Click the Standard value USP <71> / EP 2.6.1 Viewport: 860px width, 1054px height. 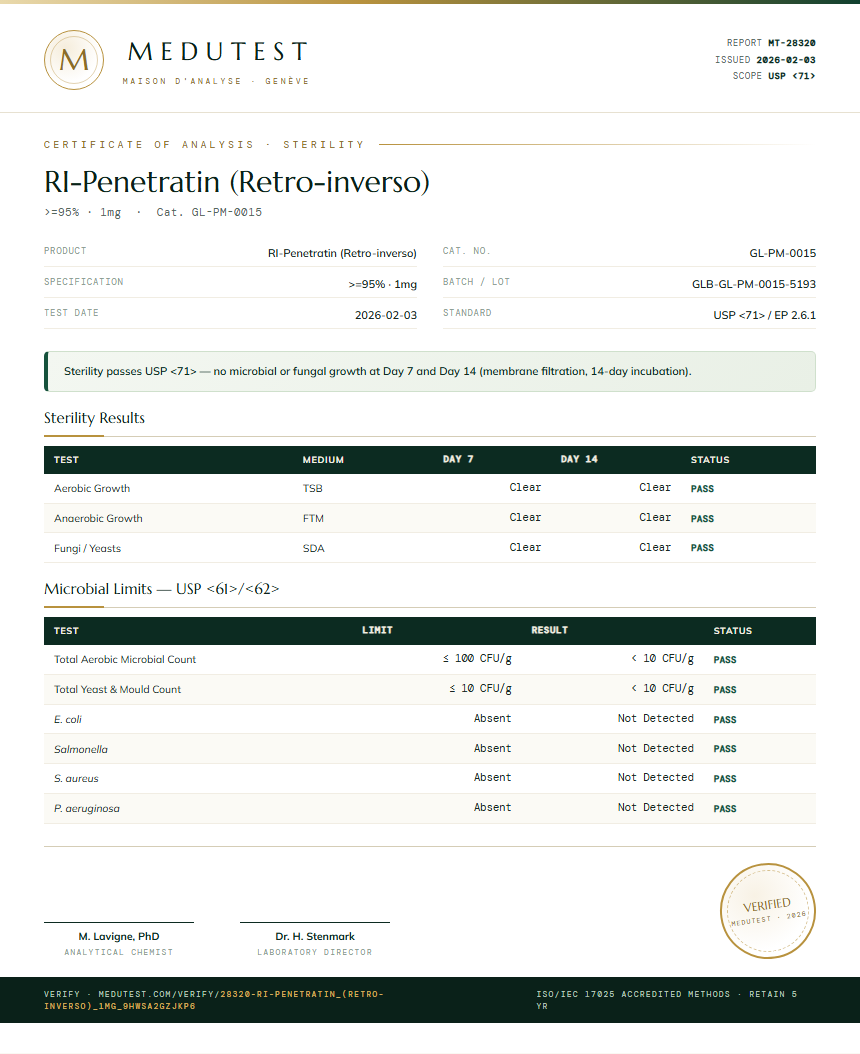765,315
